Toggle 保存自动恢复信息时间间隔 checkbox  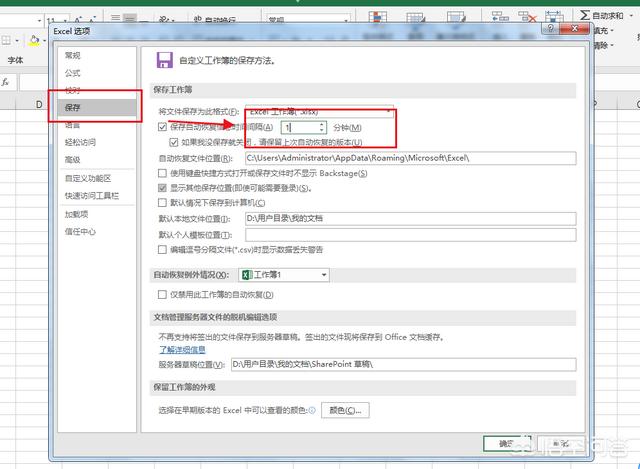click(x=162, y=127)
